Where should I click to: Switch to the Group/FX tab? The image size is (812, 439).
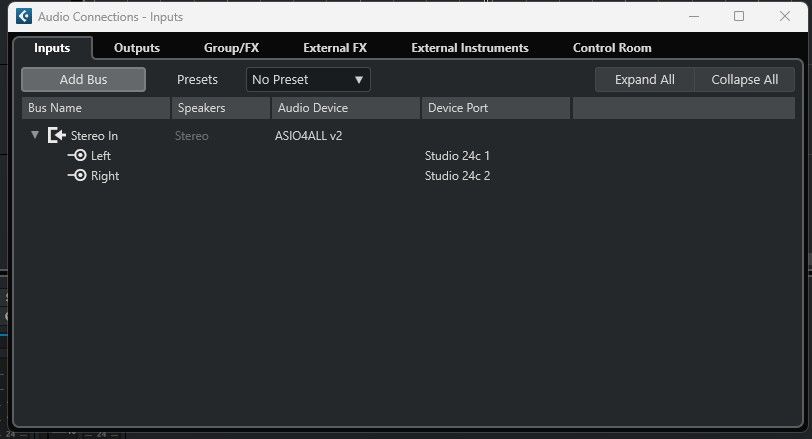point(231,48)
